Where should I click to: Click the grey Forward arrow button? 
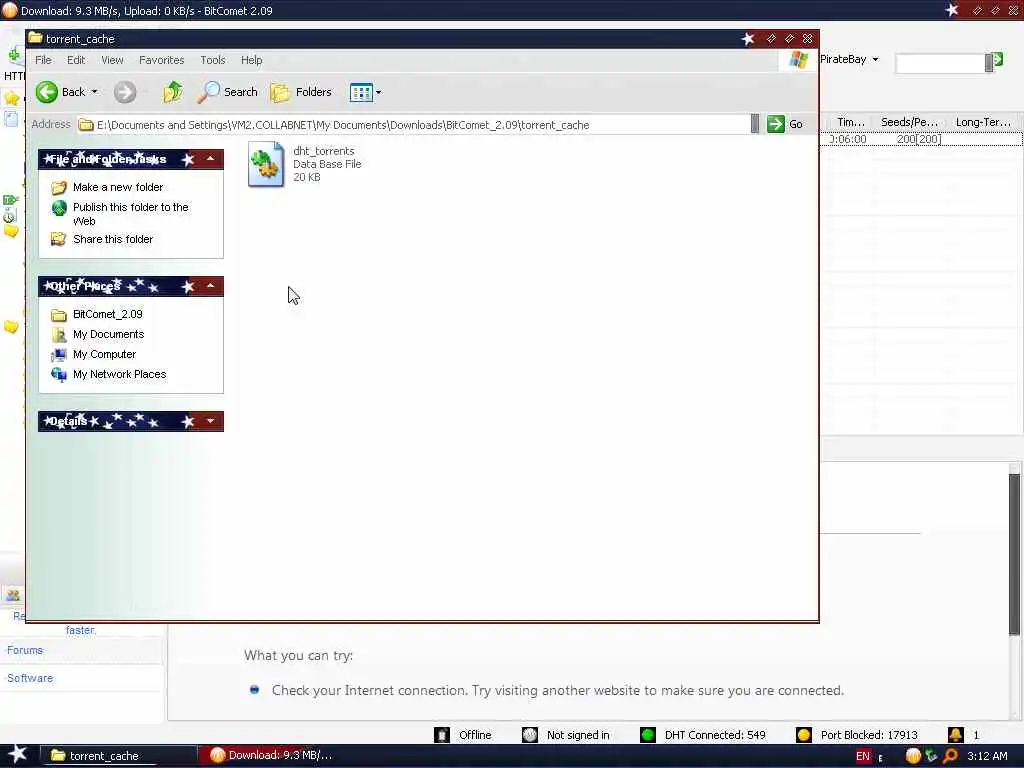tap(125, 92)
